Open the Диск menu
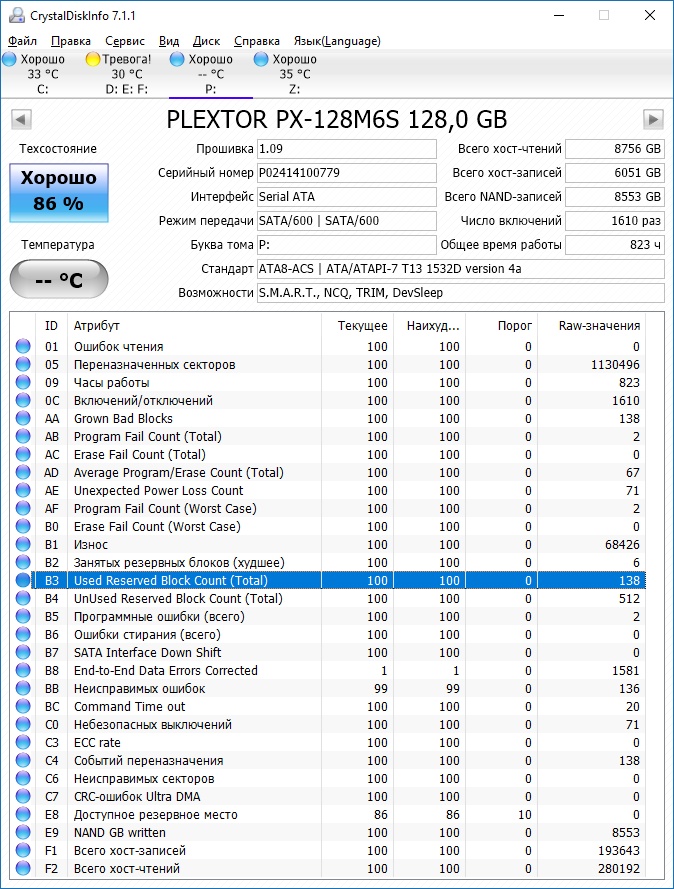Screen dimensions: 674x889 206,41
